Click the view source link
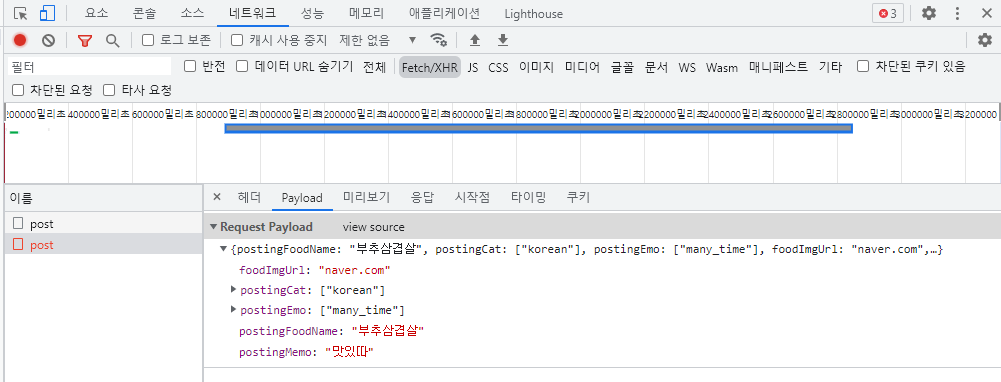 (x=373, y=227)
